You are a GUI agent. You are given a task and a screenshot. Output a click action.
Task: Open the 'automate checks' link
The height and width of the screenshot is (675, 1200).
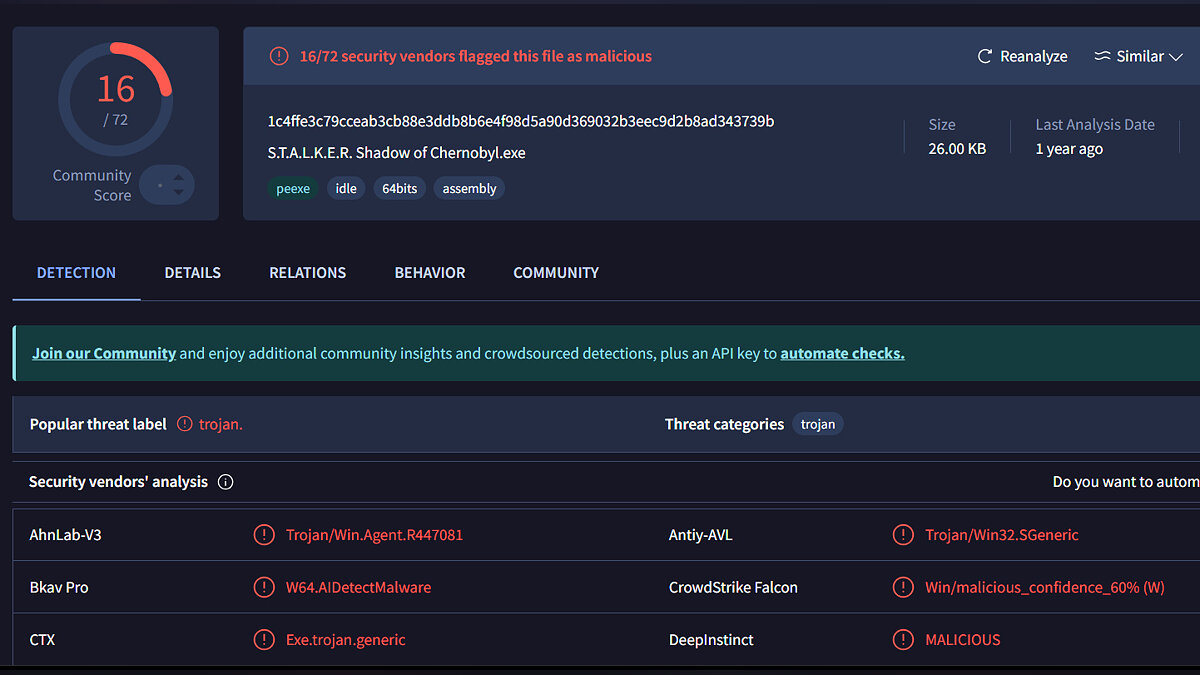point(842,353)
